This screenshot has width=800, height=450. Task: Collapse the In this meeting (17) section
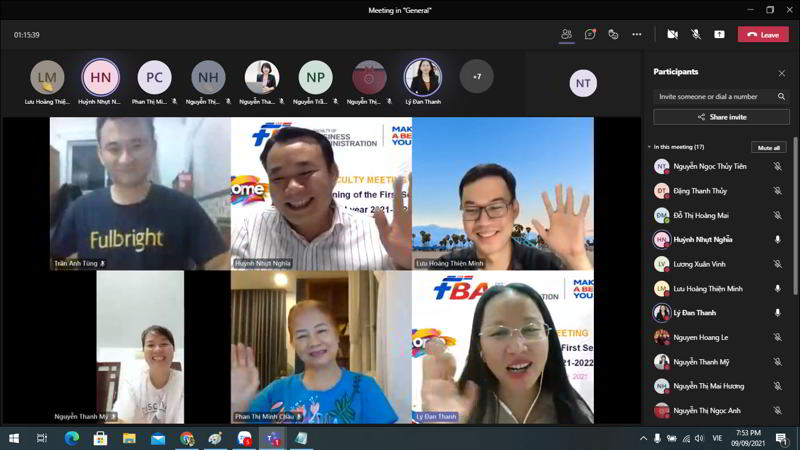pos(649,147)
